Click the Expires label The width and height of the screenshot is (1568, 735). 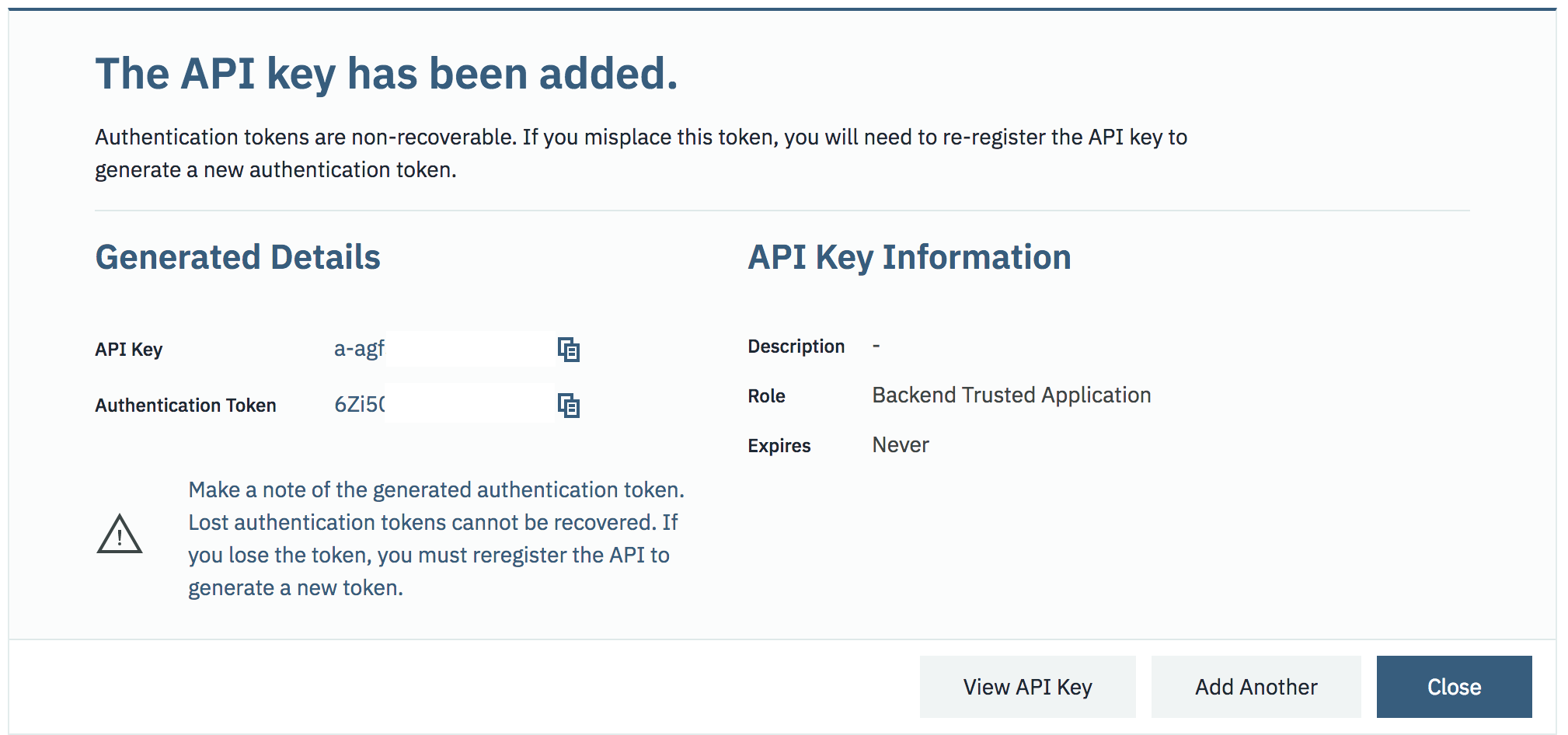pos(779,446)
